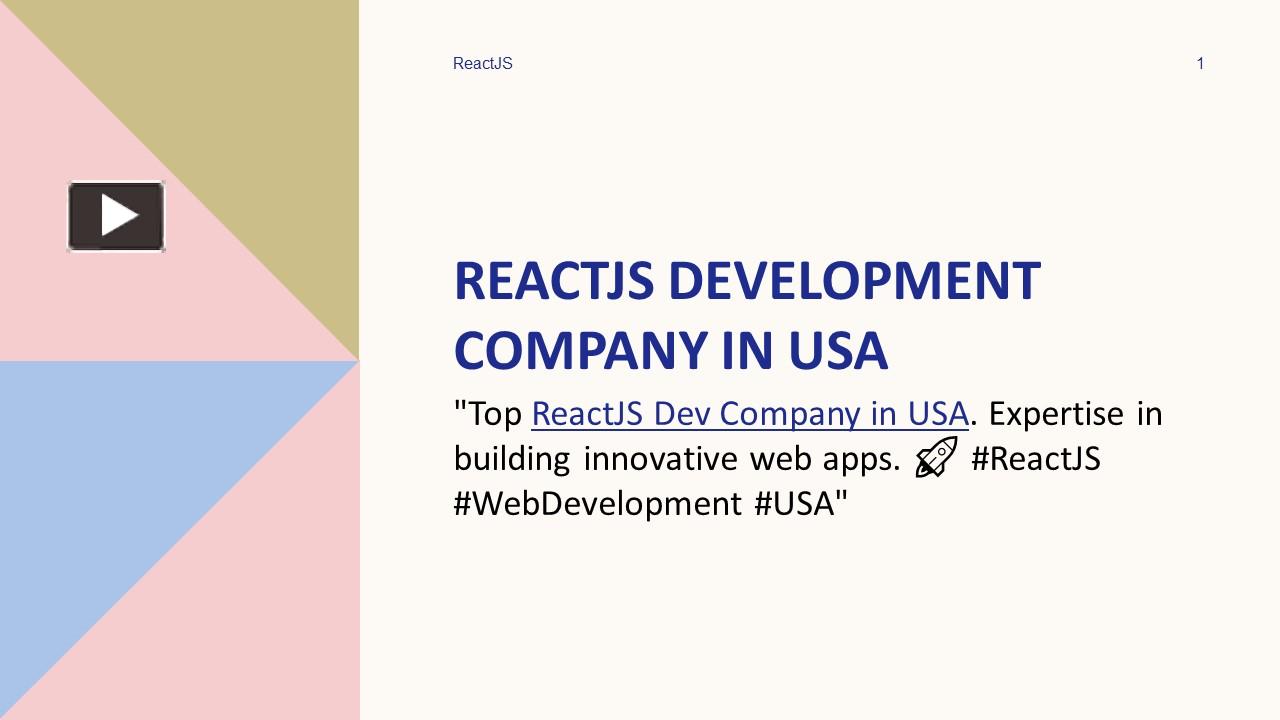The width and height of the screenshot is (1280, 720).
Task: Click the "Expertise in" text
Action: coord(1075,413)
